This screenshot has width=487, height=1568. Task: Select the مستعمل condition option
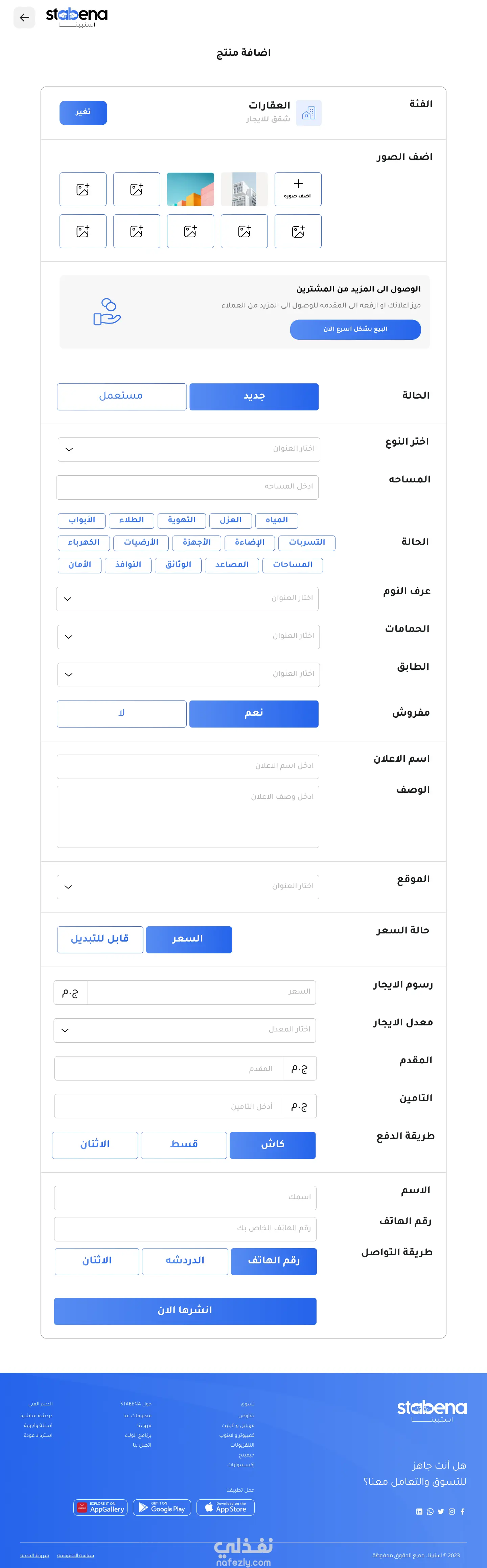pos(122,397)
